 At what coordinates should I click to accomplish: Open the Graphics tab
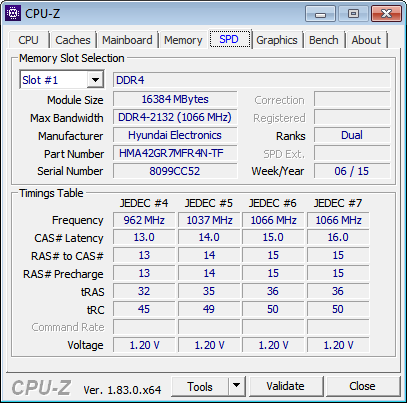tap(277, 40)
